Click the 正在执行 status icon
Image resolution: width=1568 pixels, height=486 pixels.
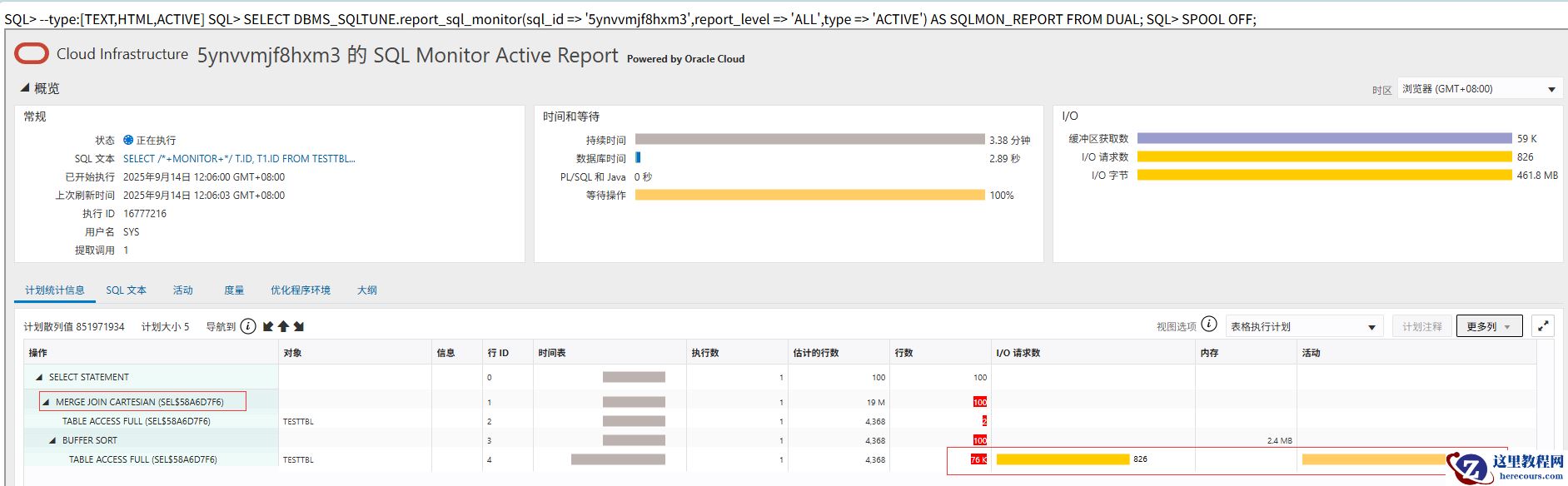click(128, 140)
